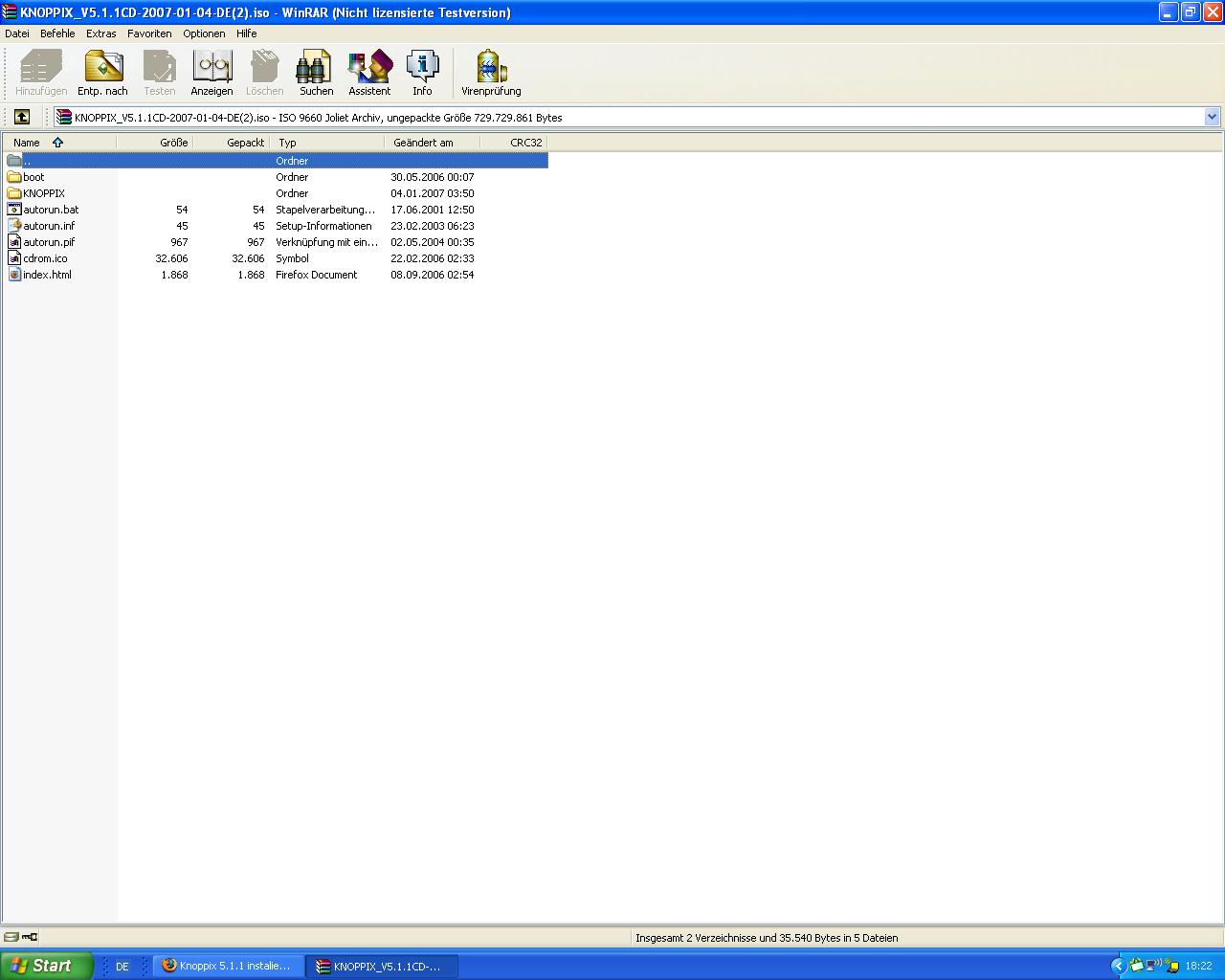
Task: Click the WinRAR title bar icon
Action: (x=11, y=11)
